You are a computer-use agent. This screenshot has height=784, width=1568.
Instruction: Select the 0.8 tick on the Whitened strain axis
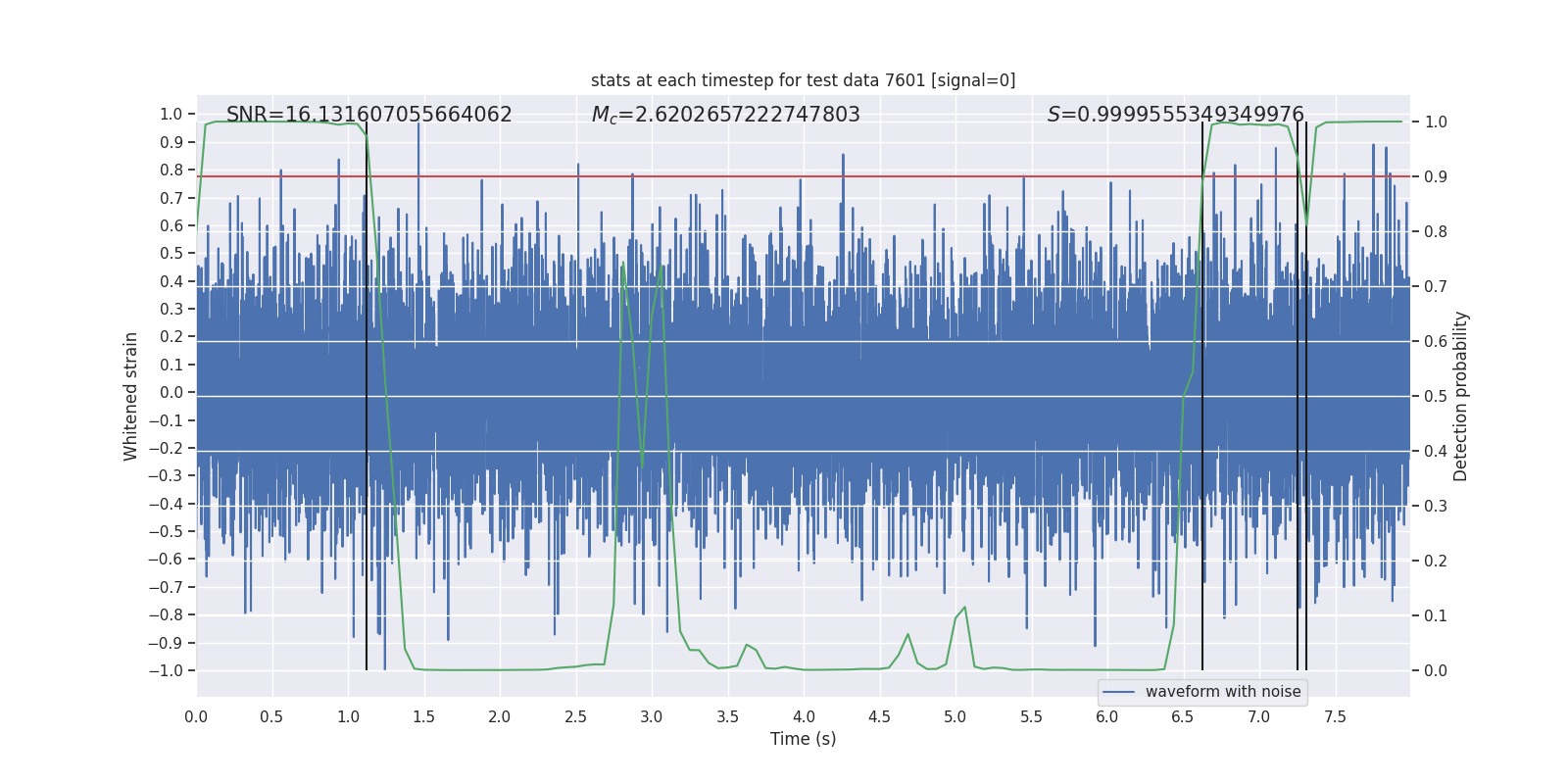pyautogui.click(x=171, y=171)
